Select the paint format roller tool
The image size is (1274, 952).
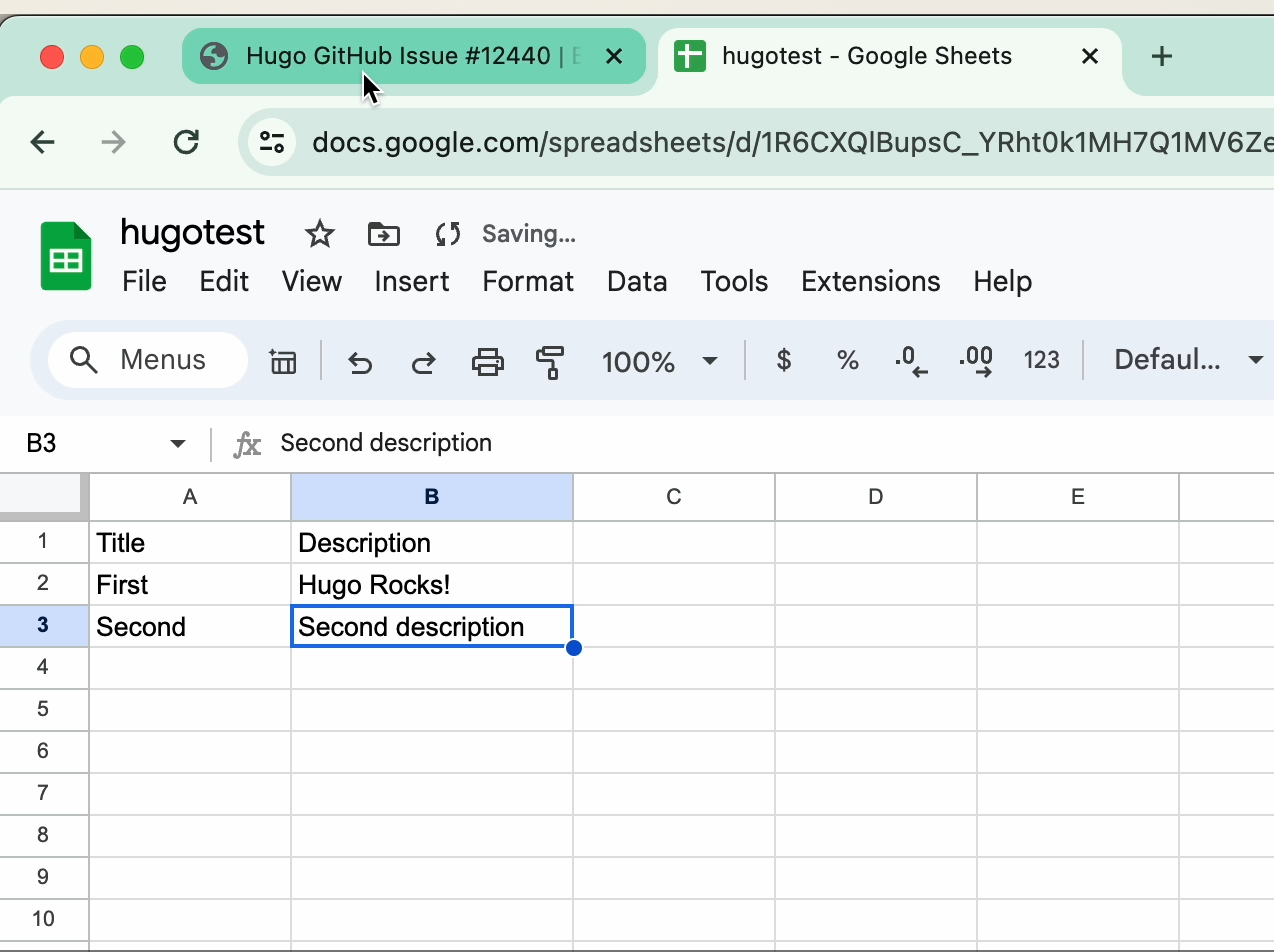click(550, 361)
